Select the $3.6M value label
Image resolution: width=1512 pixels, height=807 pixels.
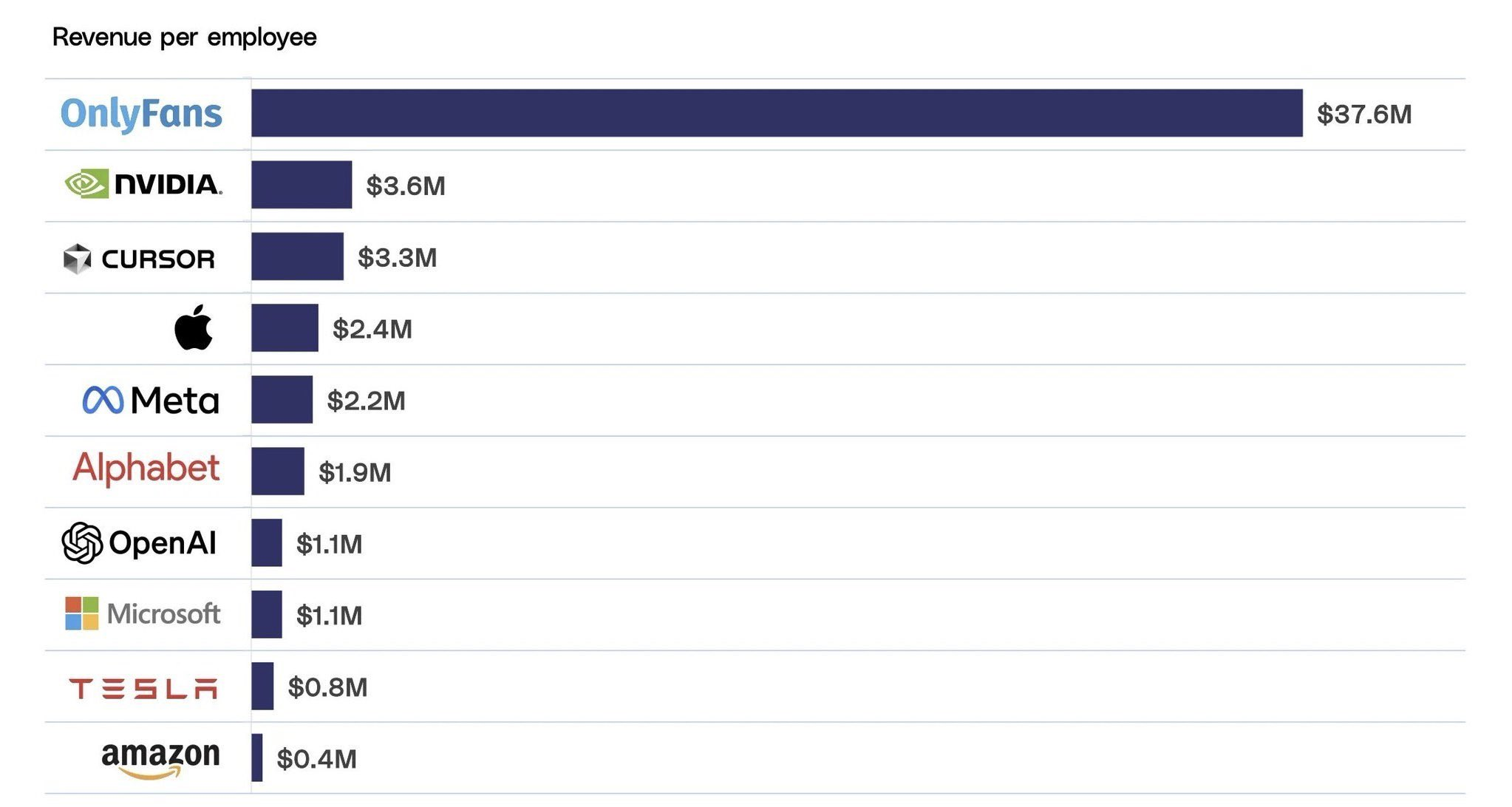coord(406,185)
